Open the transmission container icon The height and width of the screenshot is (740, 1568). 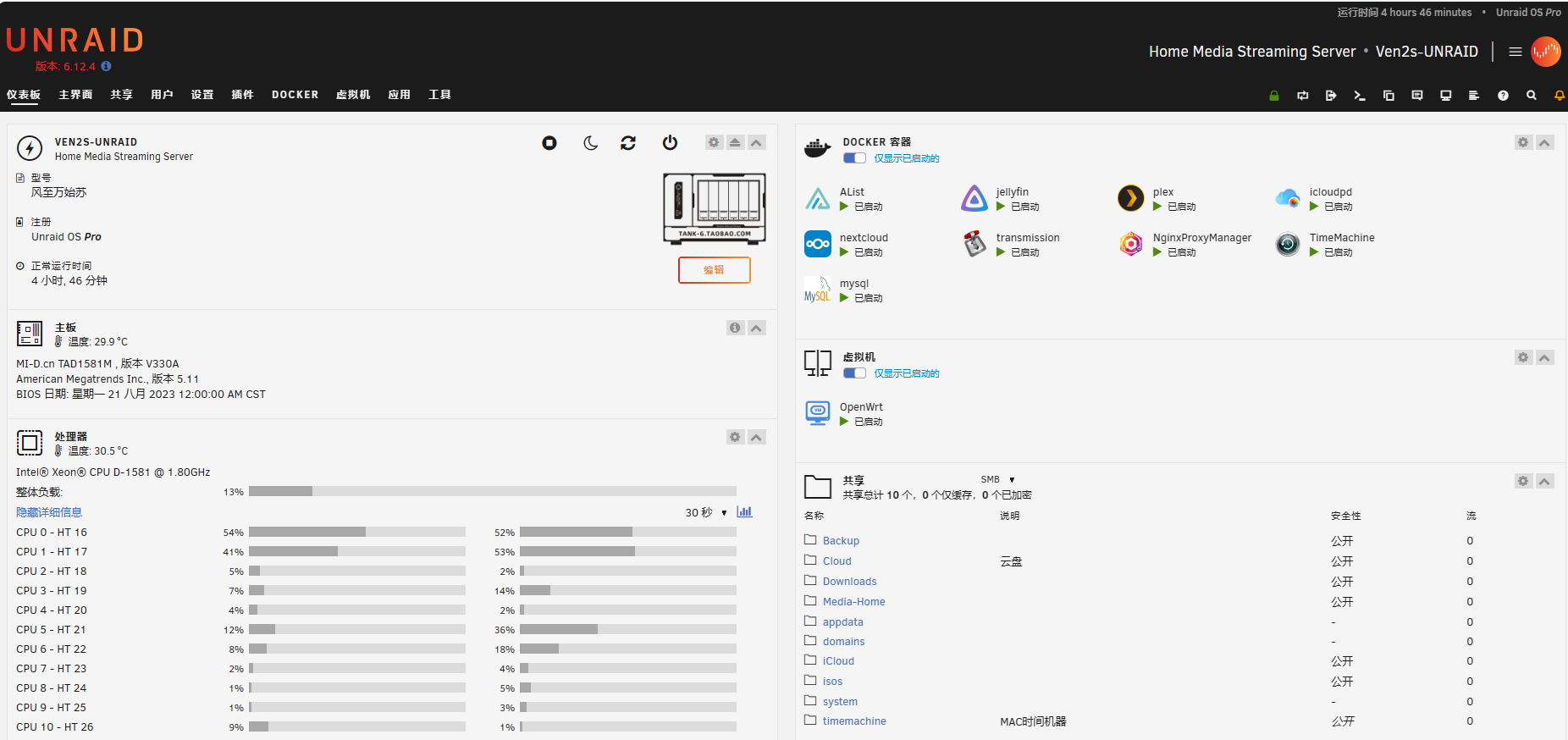point(974,244)
